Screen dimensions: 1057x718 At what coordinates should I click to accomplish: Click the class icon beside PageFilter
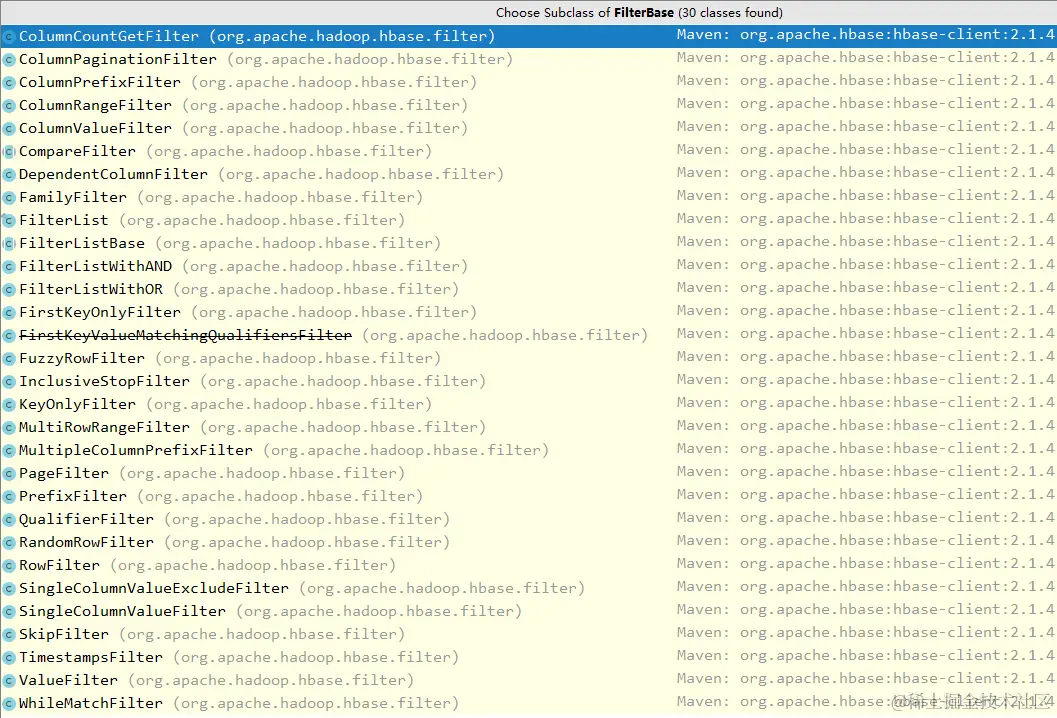pyautogui.click(x=9, y=473)
